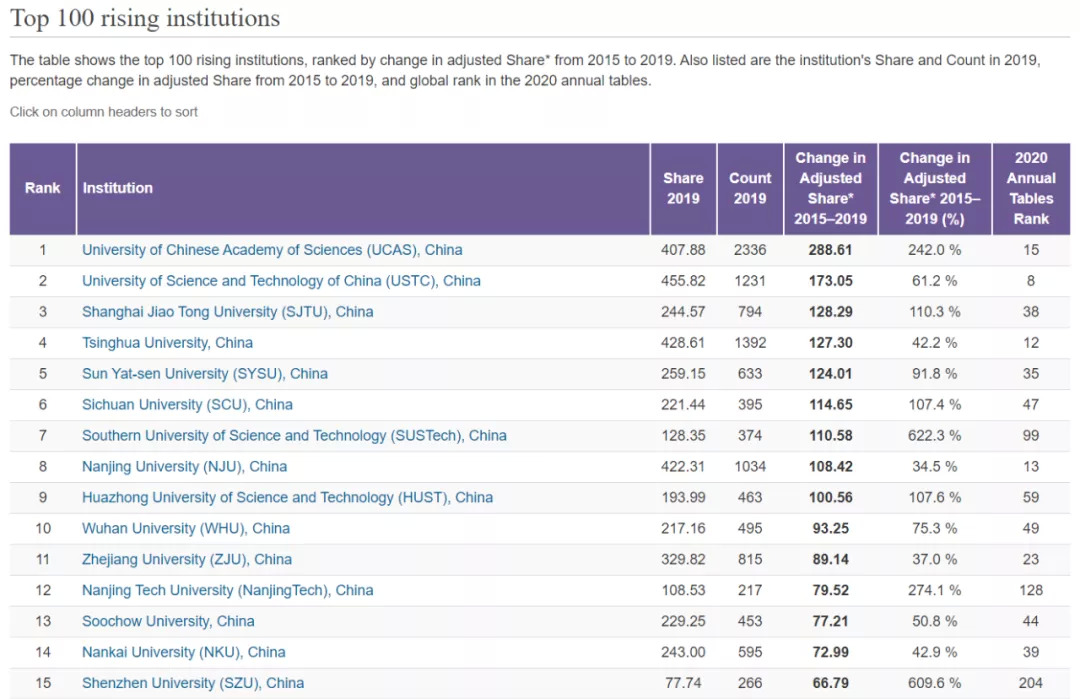Click Nanjing Tech University link

point(227,591)
